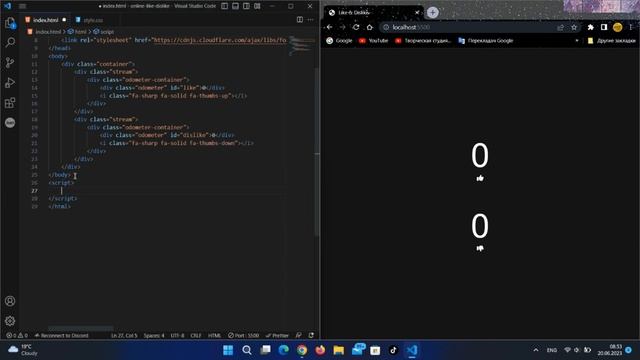Click the editor horizontal scrollbar

pos(80,329)
